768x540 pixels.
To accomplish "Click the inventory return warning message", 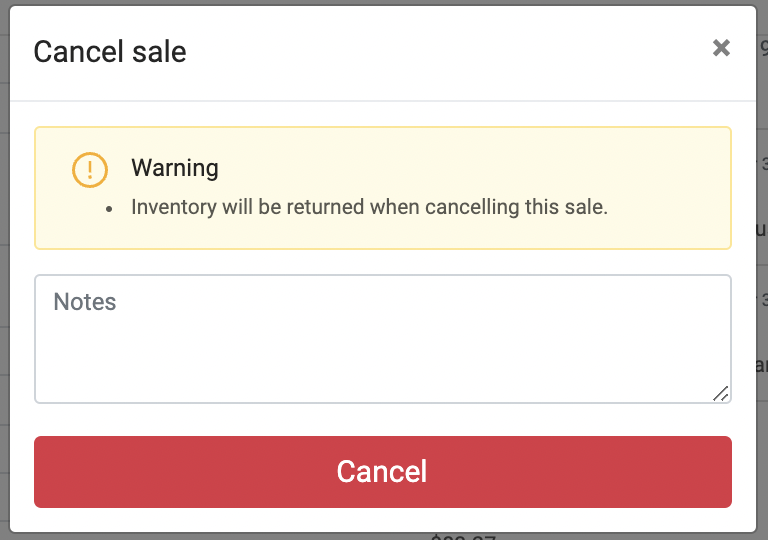I will tap(369, 208).
